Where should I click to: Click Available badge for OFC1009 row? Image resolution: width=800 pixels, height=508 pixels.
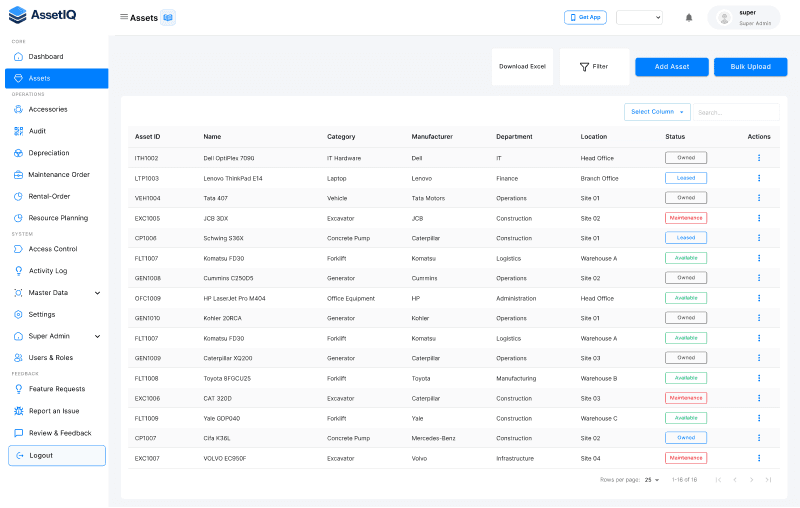[686, 298]
